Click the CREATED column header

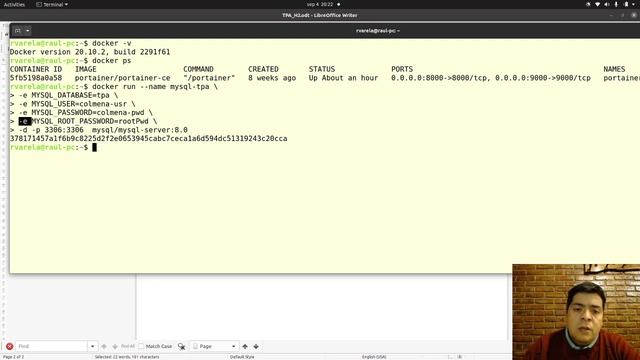(263, 69)
